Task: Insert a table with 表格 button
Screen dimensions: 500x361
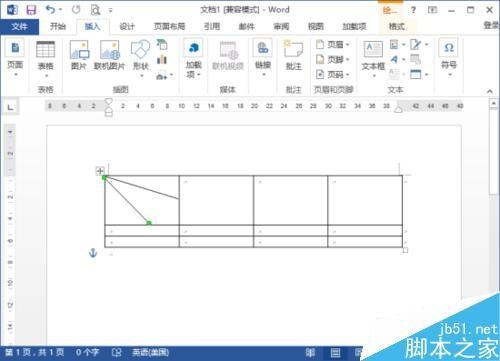Action: tap(45, 59)
